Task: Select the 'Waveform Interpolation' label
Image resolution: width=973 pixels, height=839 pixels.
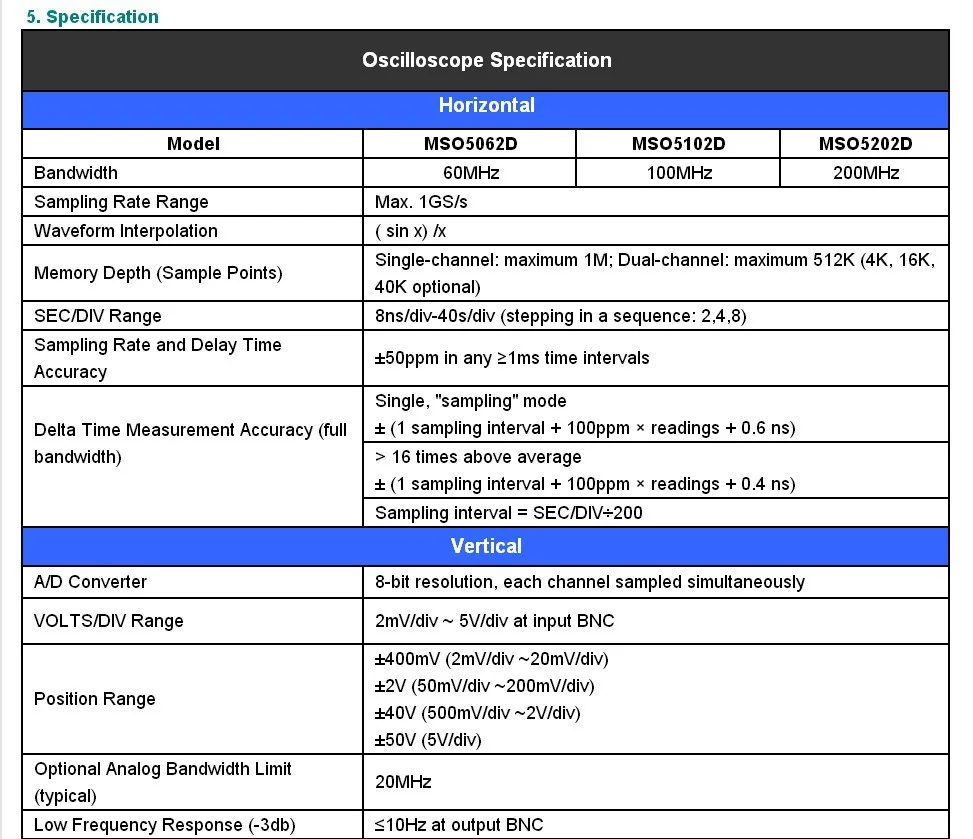Action: [x=125, y=231]
